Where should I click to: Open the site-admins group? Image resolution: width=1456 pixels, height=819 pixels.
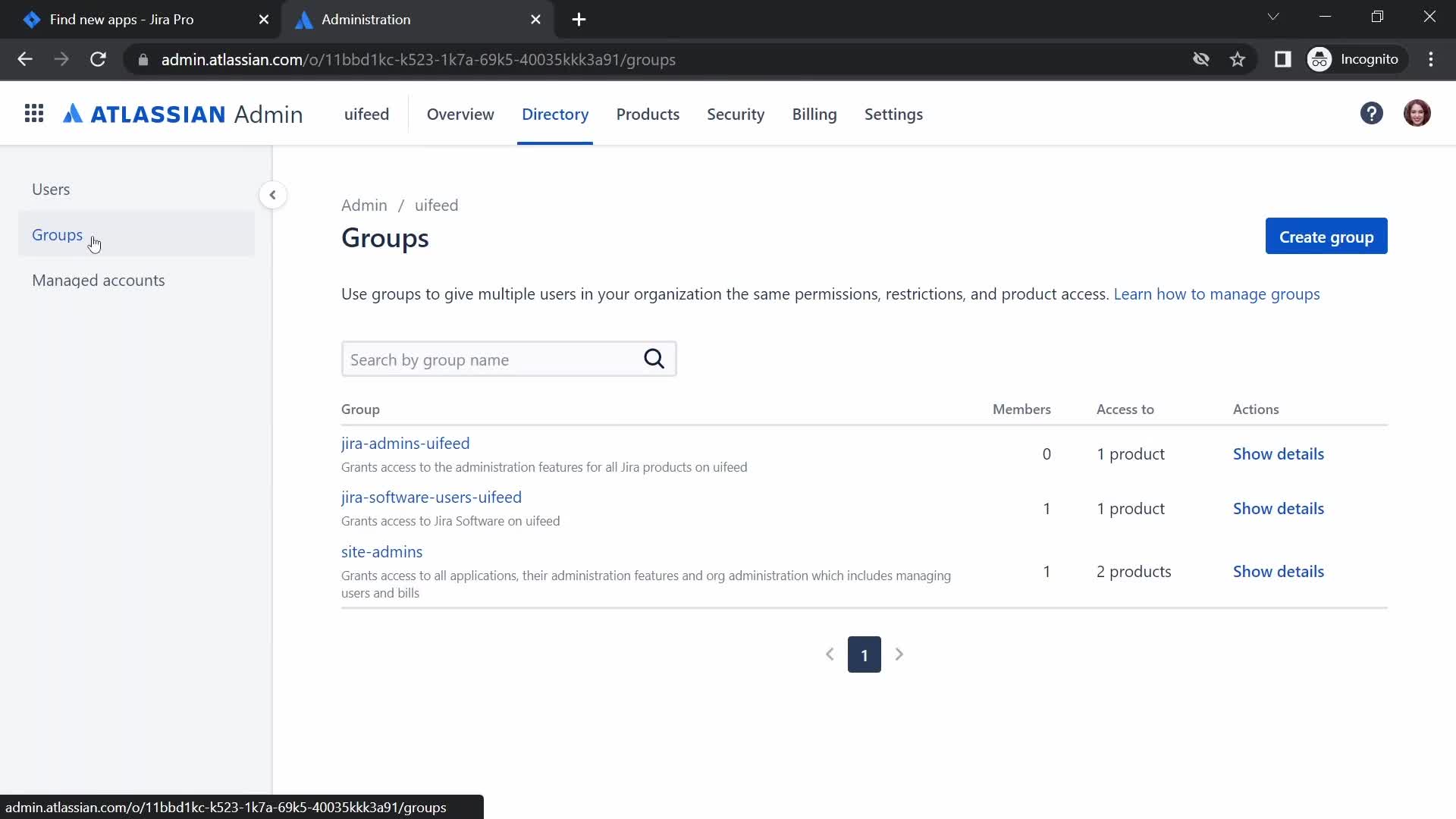pyautogui.click(x=381, y=552)
